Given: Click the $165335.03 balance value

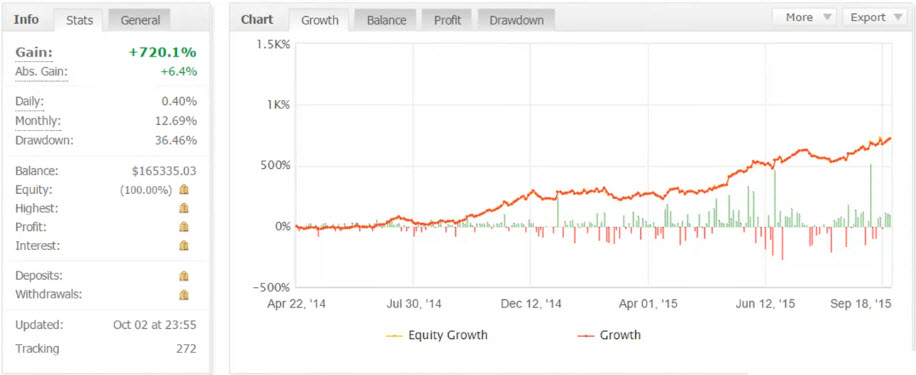Looking at the screenshot, I should coord(164,171).
